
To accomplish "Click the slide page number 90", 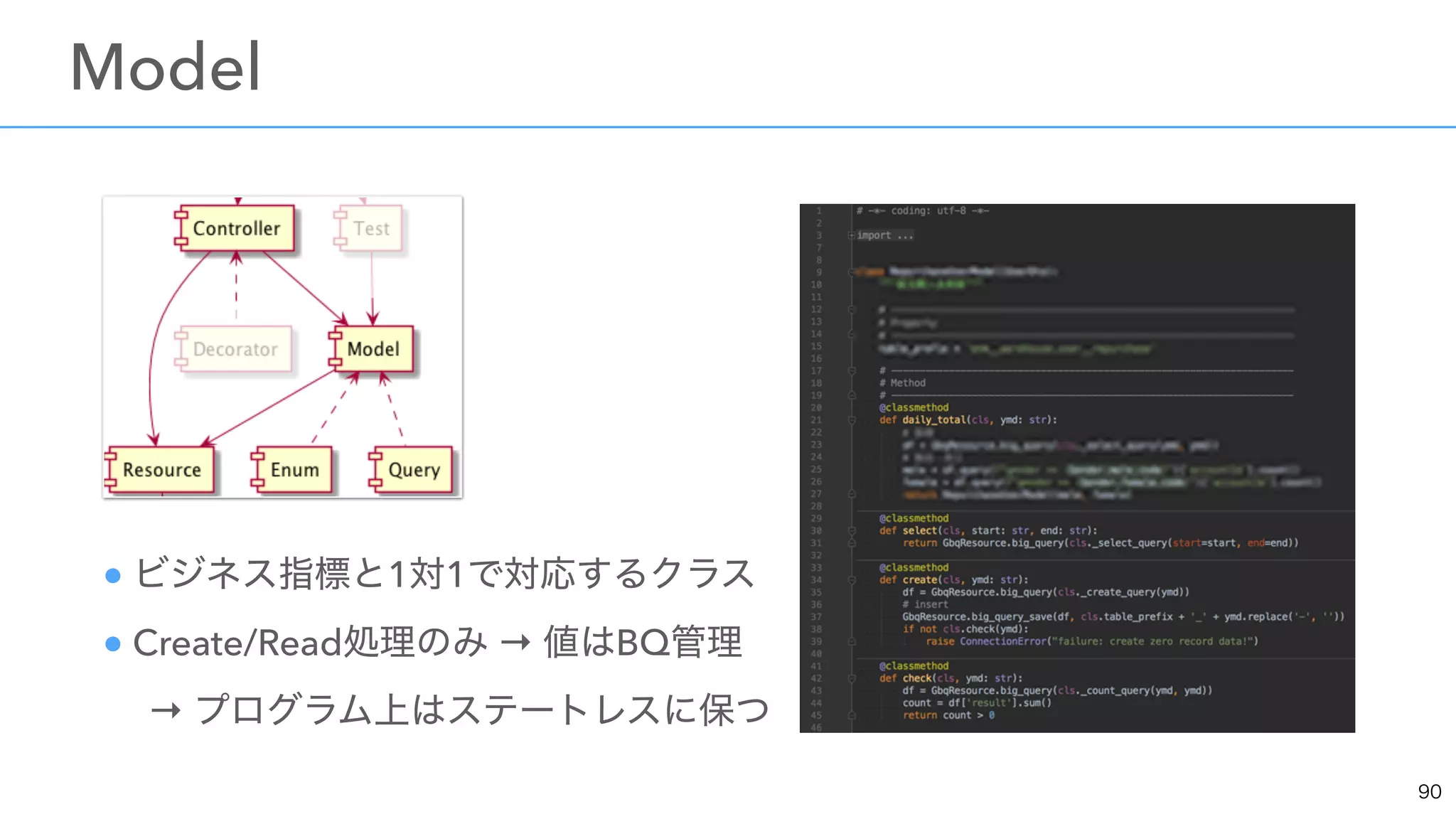I will pos(1429,791).
